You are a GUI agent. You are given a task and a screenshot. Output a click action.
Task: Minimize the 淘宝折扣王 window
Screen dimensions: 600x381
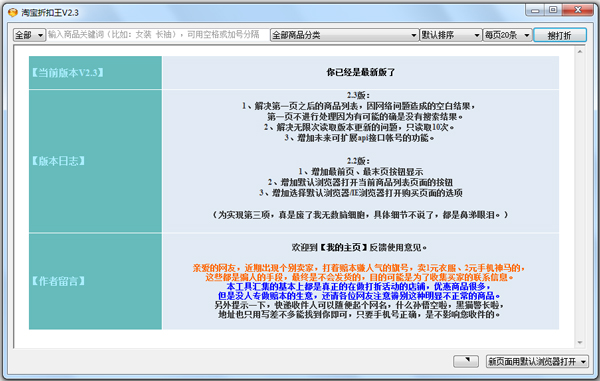click(x=535, y=10)
